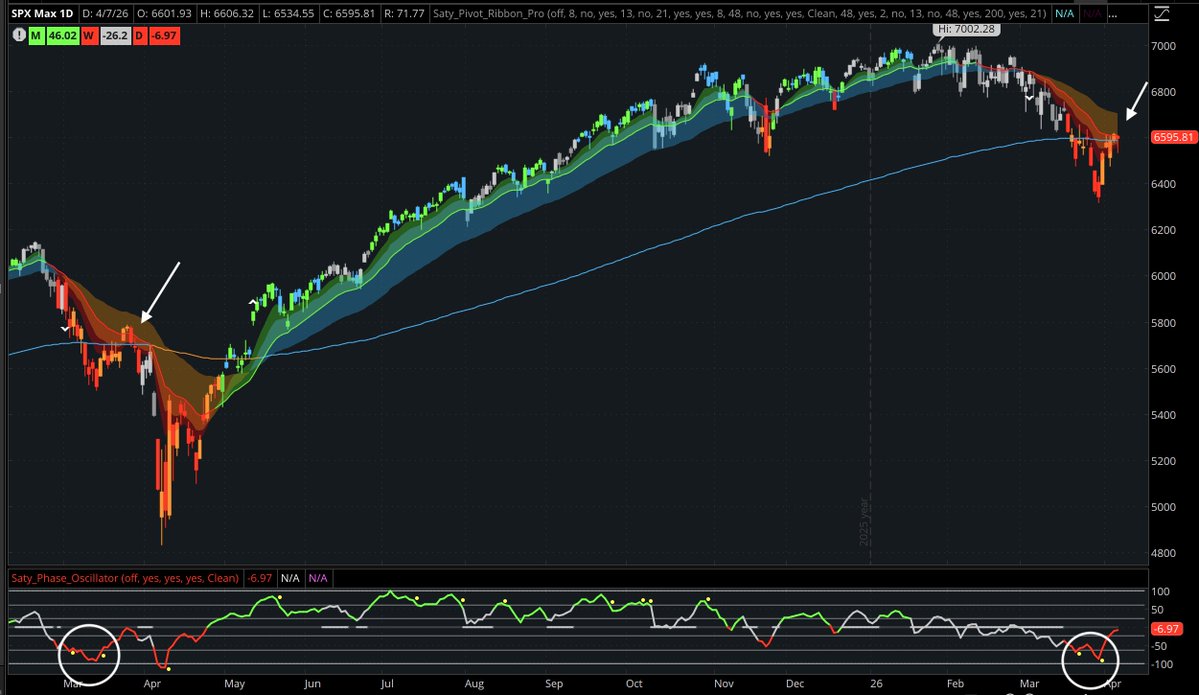
Task: Click the purple N/A in Phase Oscillator header
Action: (x=318, y=578)
